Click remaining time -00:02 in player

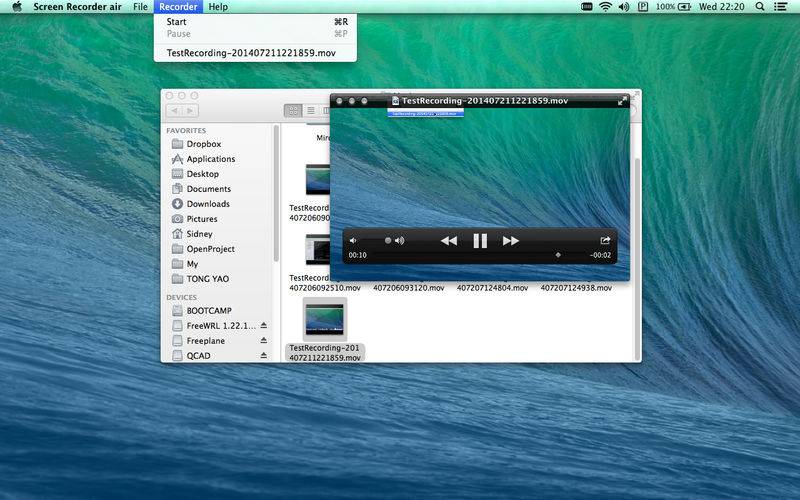[x=600, y=255]
